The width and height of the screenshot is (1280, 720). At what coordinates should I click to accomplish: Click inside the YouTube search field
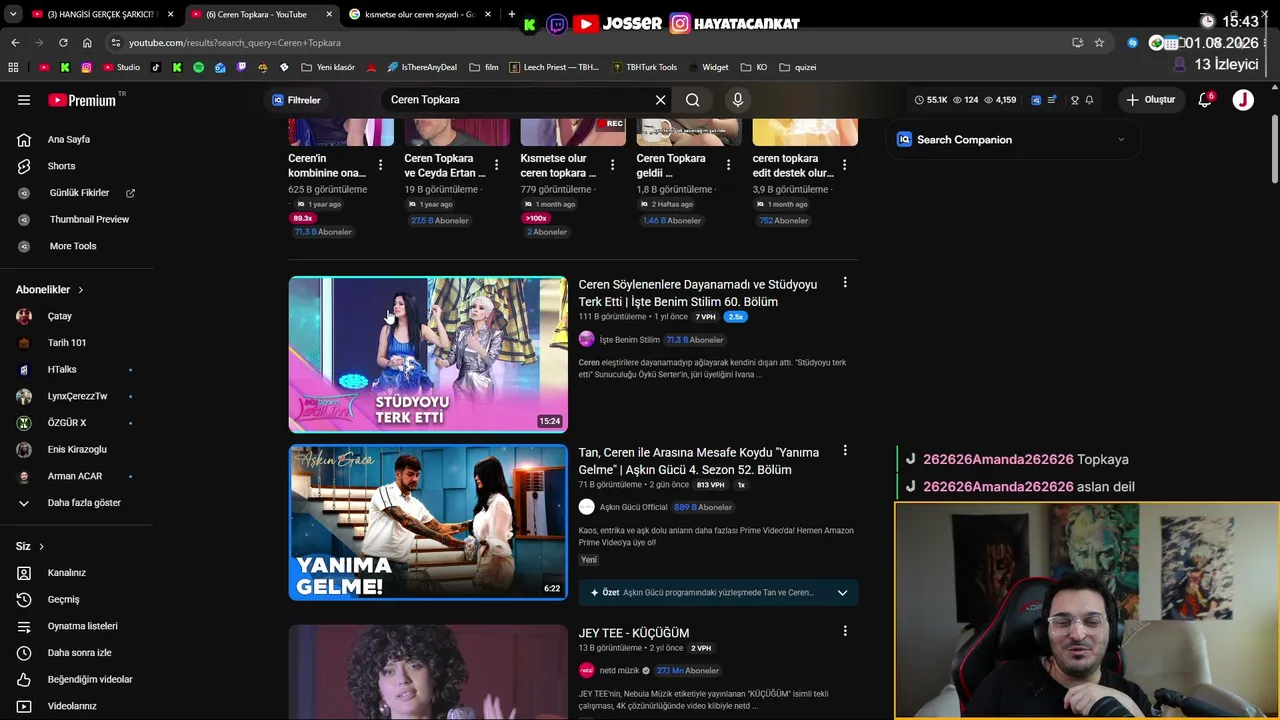(517, 100)
